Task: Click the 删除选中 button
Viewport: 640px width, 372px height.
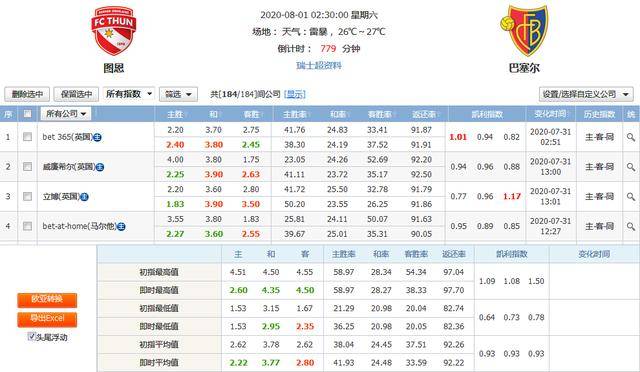Action: point(27,94)
